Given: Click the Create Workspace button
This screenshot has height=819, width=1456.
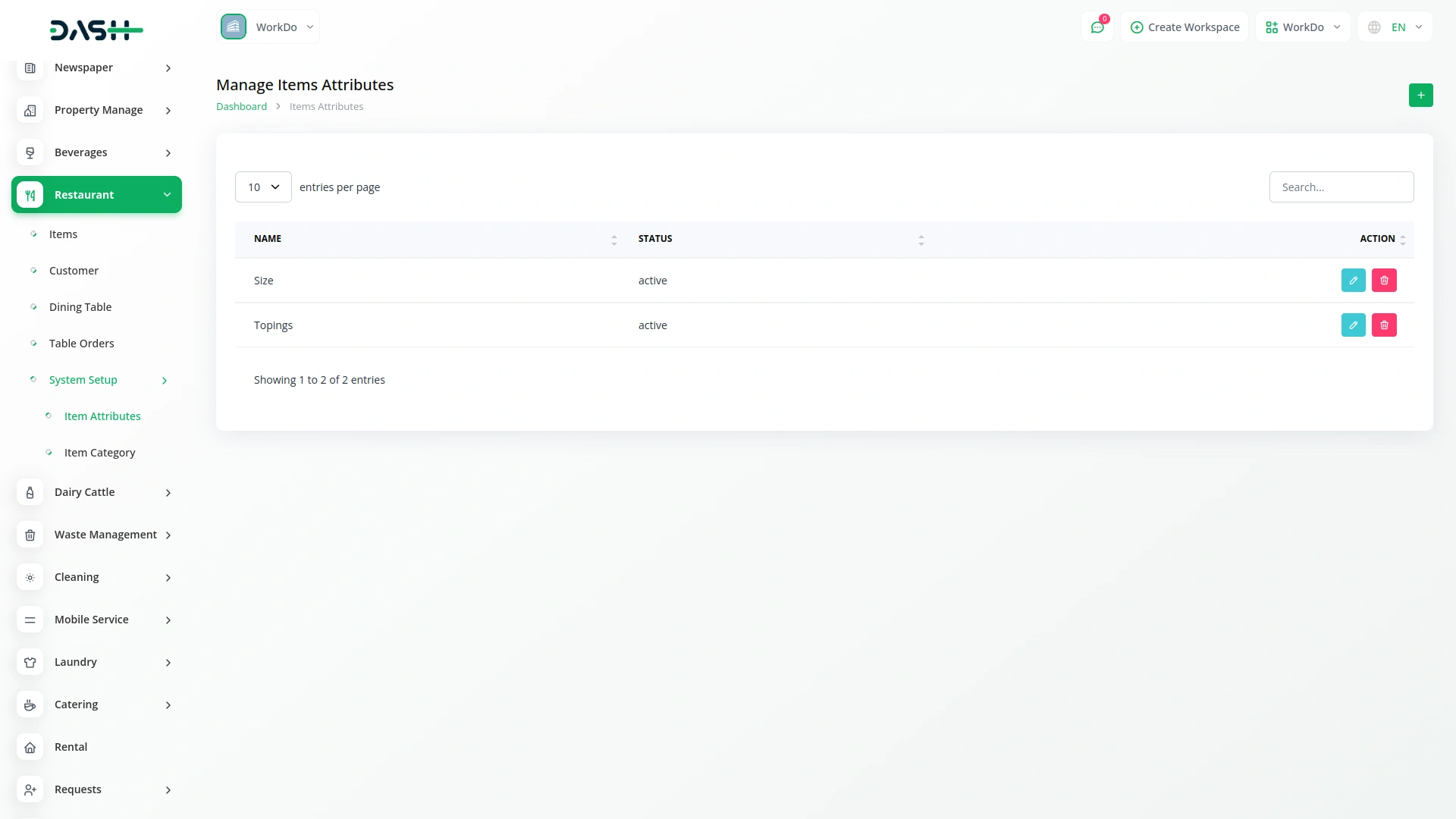Looking at the screenshot, I should pos(1185,27).
